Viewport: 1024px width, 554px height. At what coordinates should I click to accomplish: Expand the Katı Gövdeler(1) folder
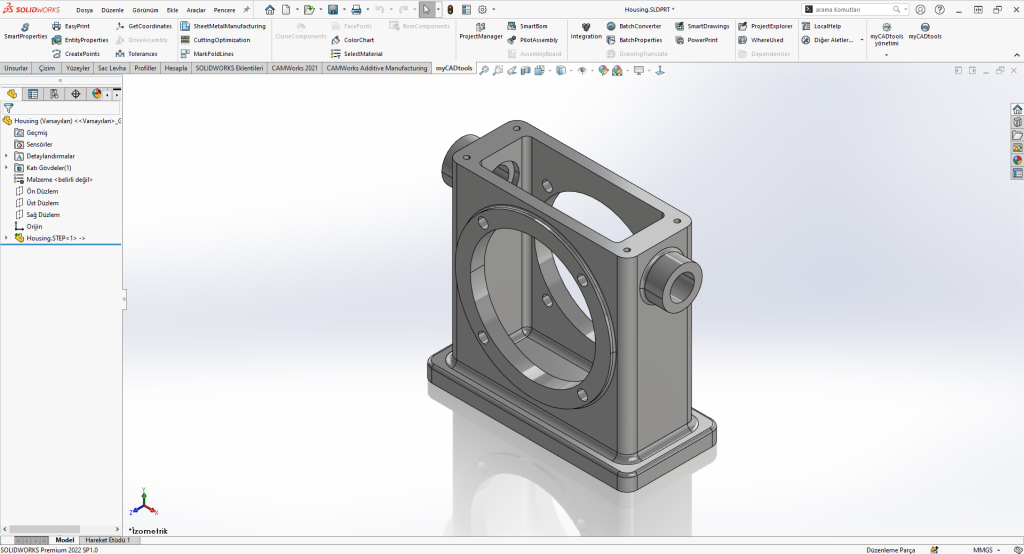(7, 168)
